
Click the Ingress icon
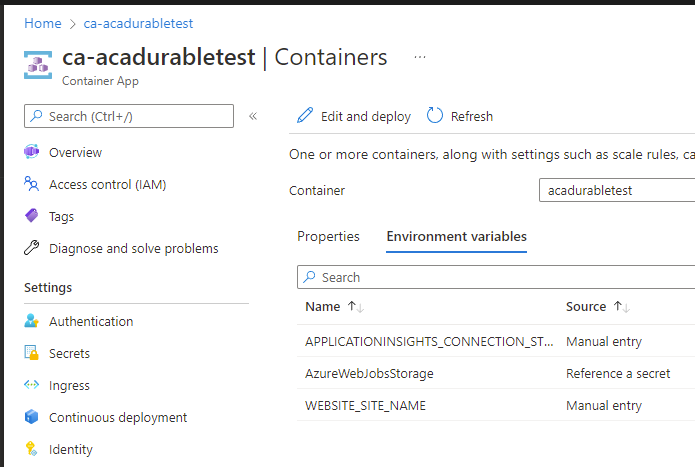click(x=31, y=385)
